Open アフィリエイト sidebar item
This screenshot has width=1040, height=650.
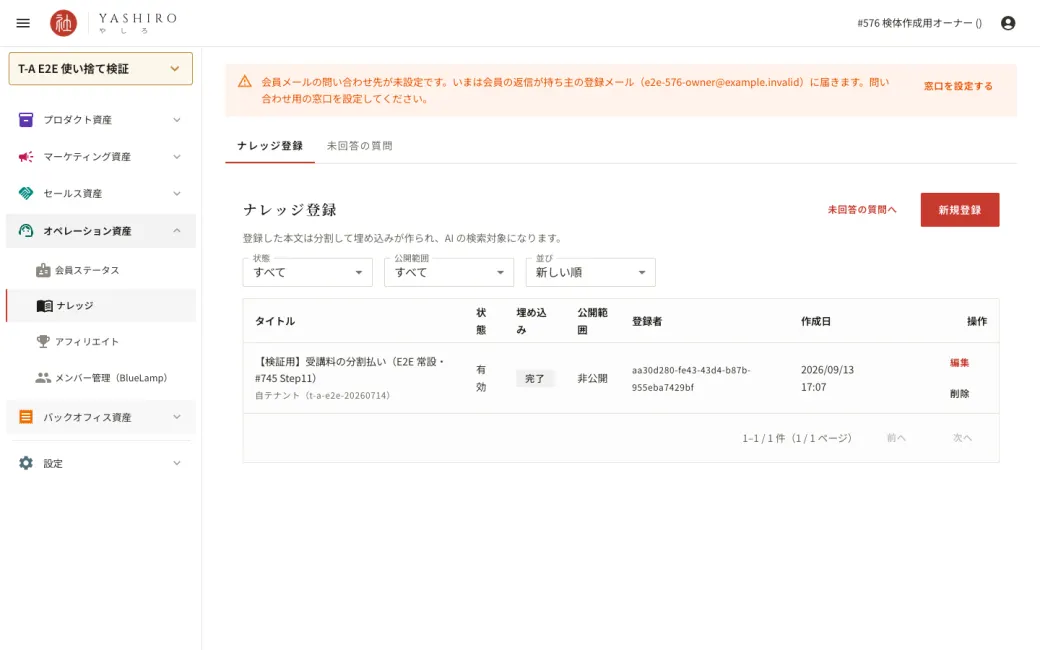pyautogui.click(x=101, y=342)
